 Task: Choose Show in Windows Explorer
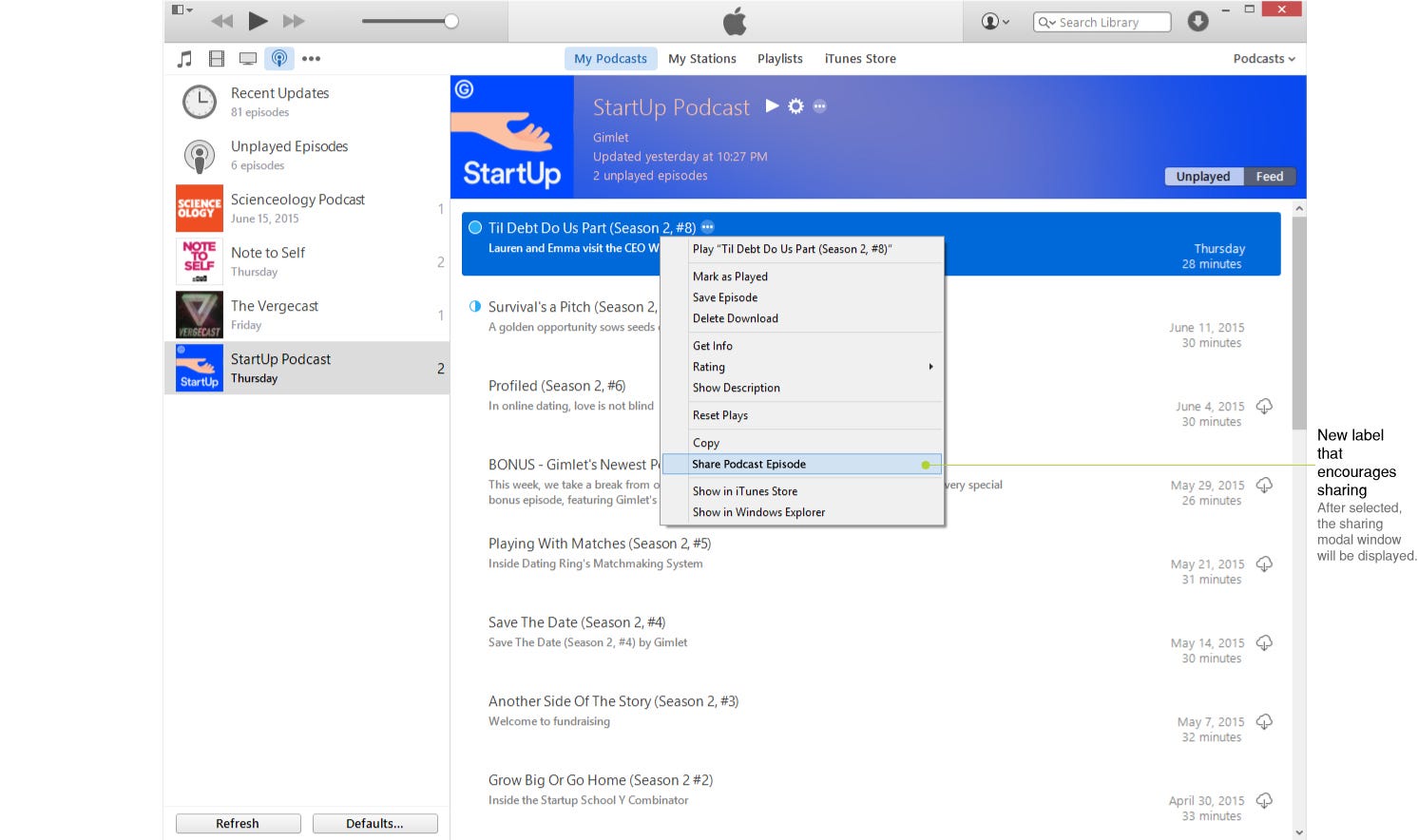[x=802, y=512]
